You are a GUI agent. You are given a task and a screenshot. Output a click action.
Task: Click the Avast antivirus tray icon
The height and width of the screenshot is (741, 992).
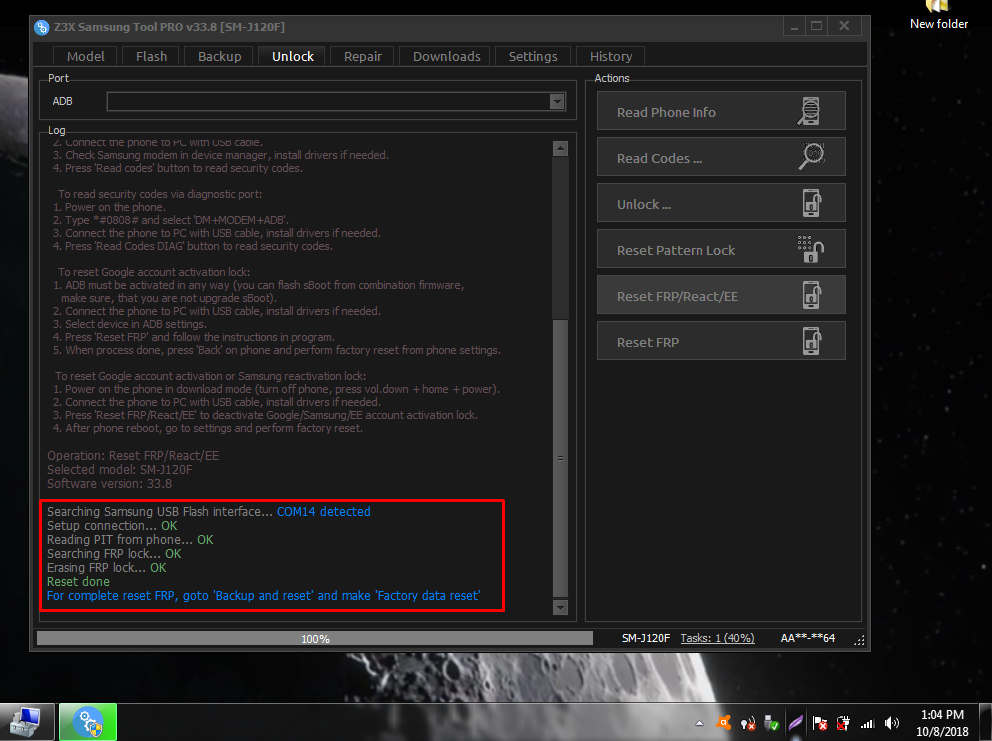724,723
